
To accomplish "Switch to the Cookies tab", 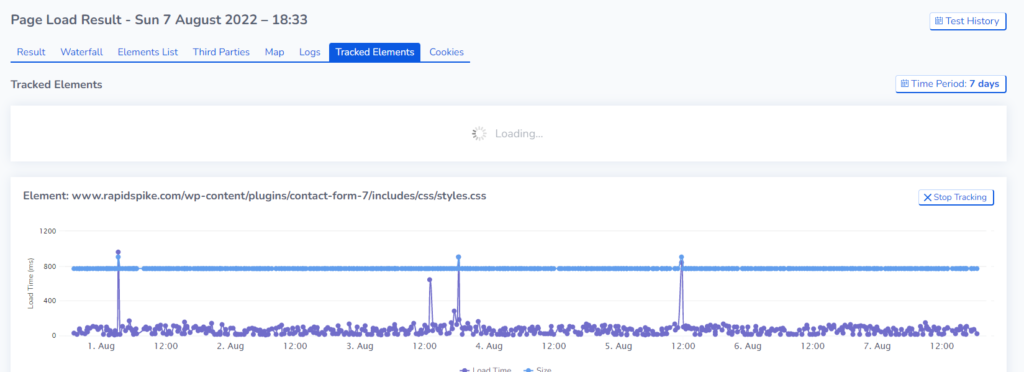I will [446, 52].
